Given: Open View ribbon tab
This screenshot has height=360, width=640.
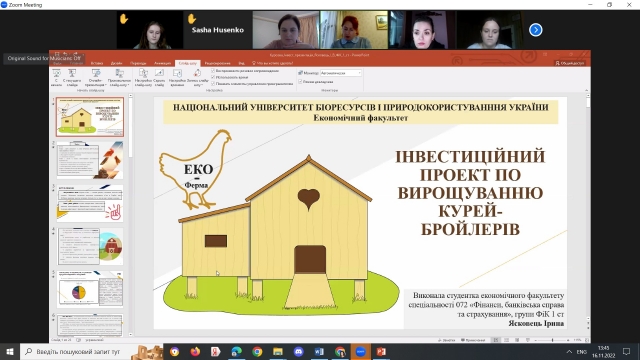Looking at the screenshot, I should [242, 63].
